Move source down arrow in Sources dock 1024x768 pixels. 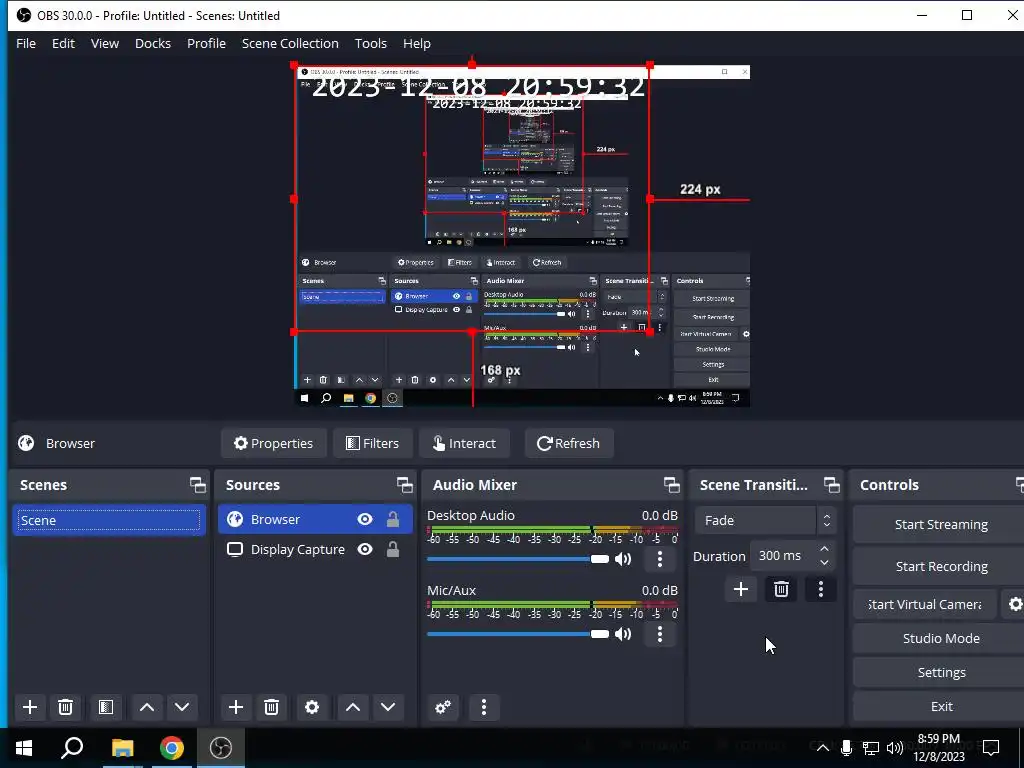click(388, 707)
